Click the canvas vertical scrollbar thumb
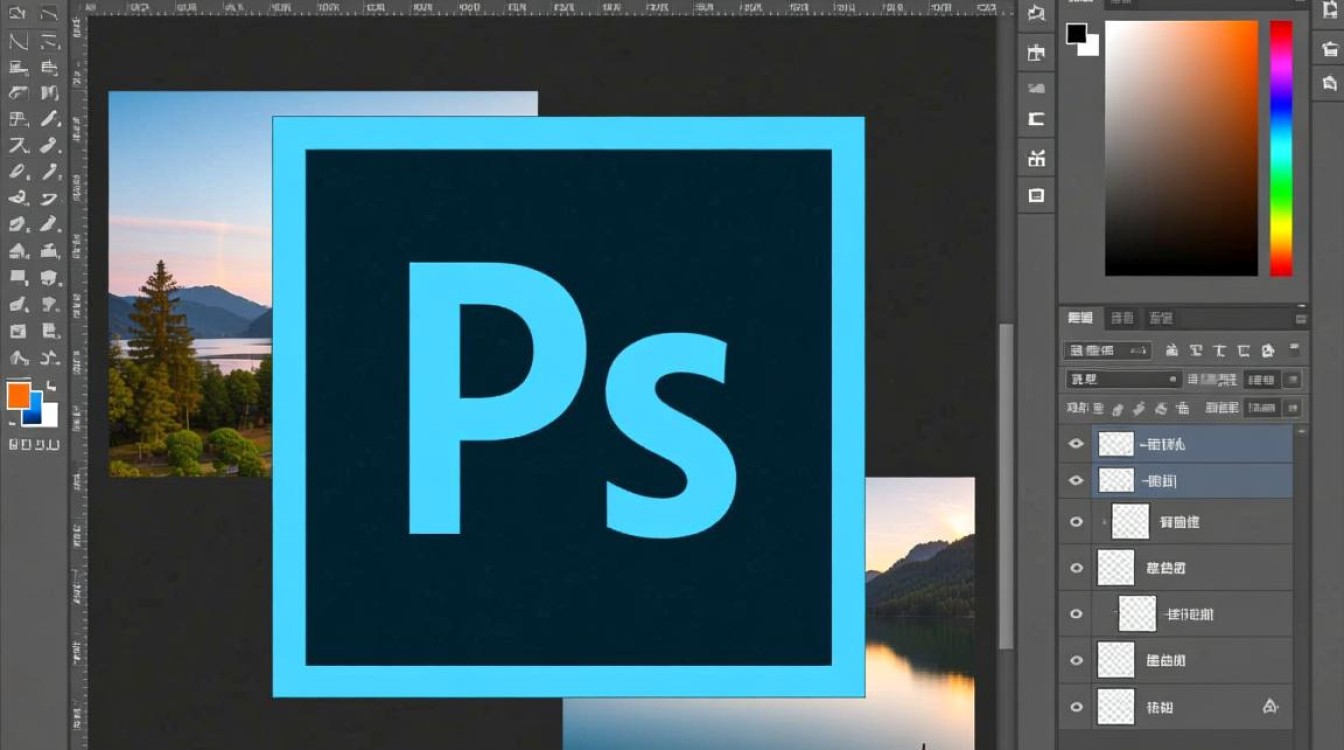 pos(1006,485)
